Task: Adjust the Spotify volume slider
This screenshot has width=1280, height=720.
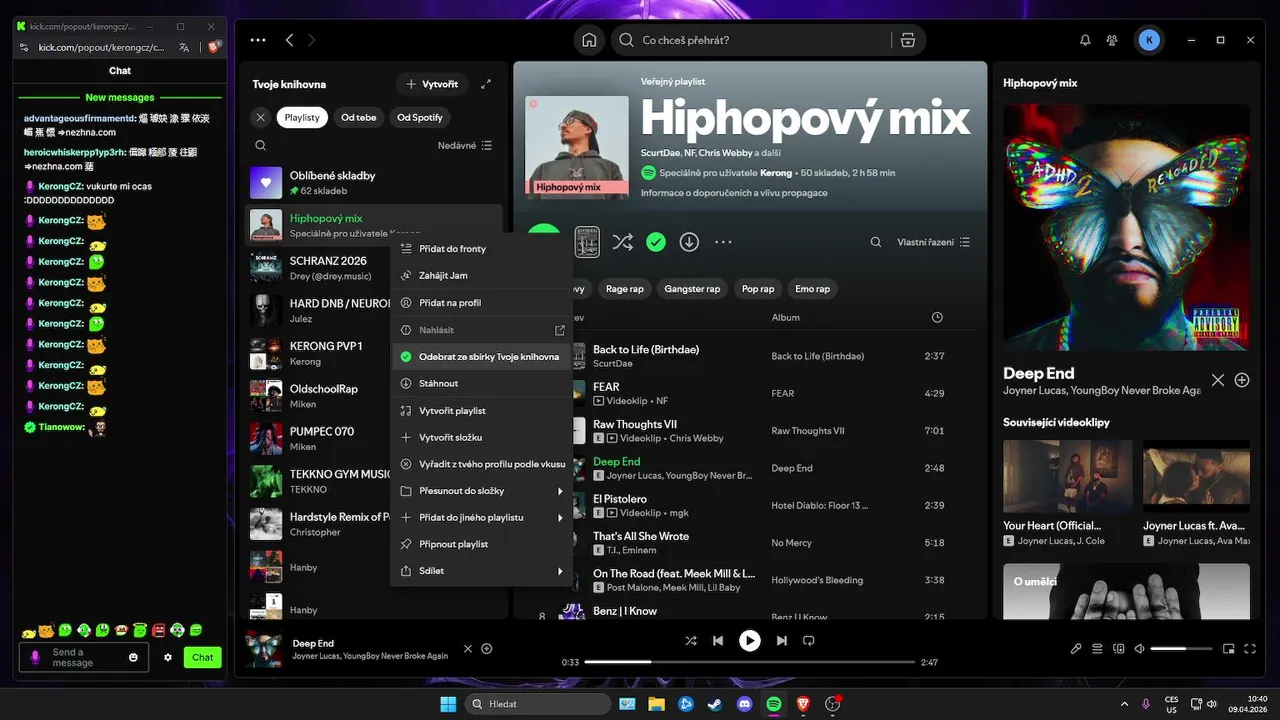Action: (x=1181, y=649)
